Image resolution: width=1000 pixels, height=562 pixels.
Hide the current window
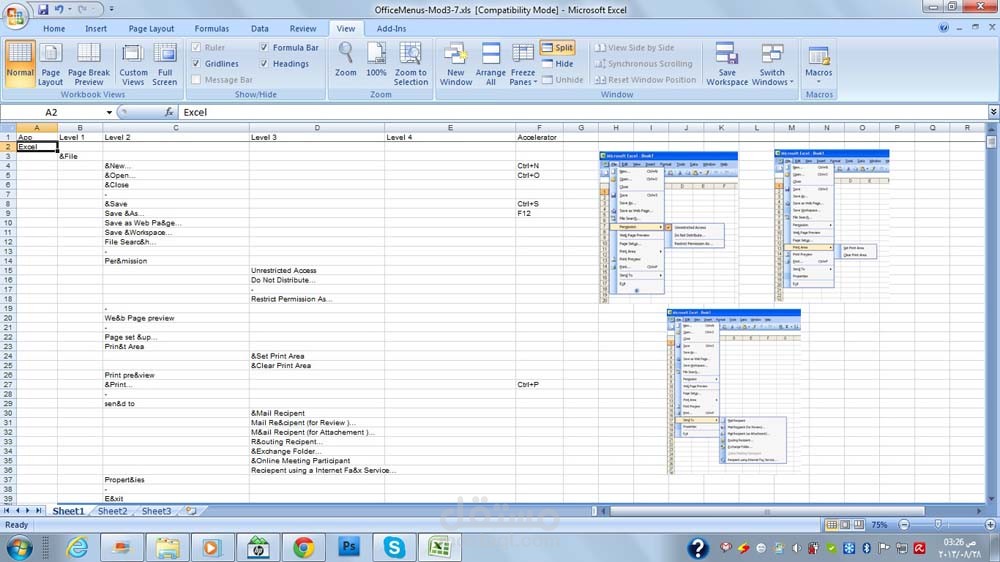click(x=557, y=64)
